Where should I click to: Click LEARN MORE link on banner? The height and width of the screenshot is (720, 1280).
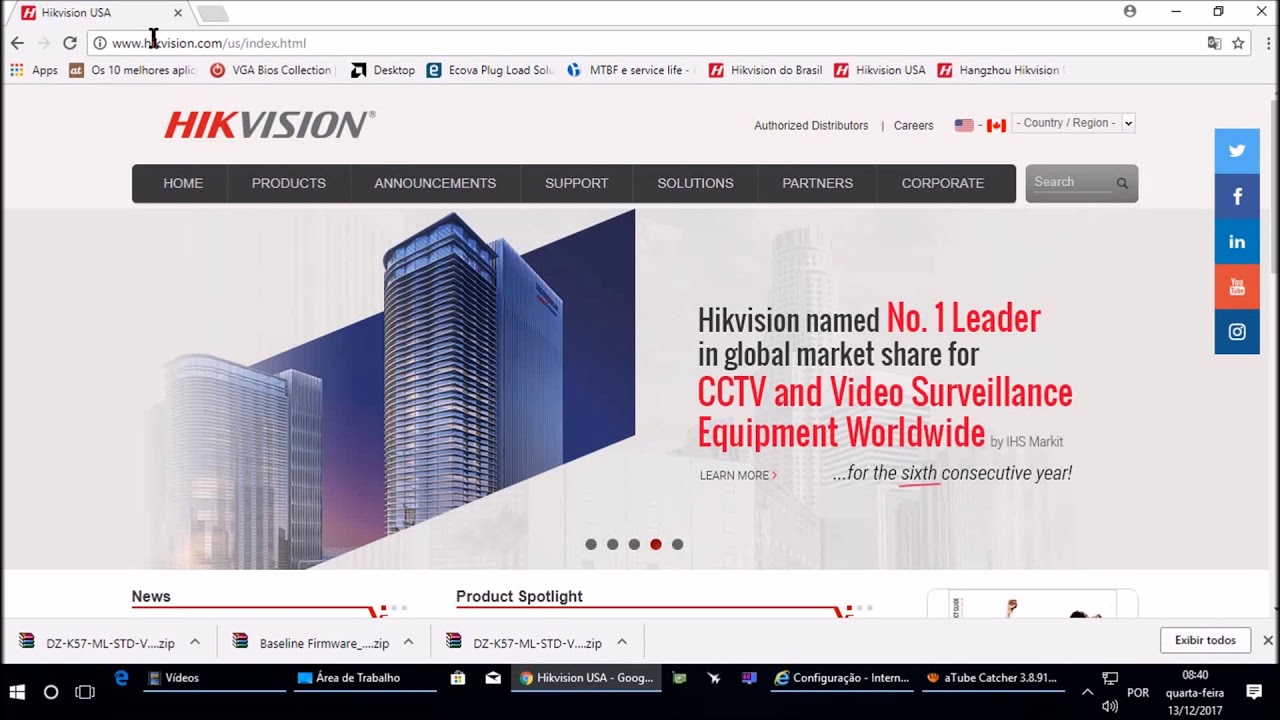[738, 475]
